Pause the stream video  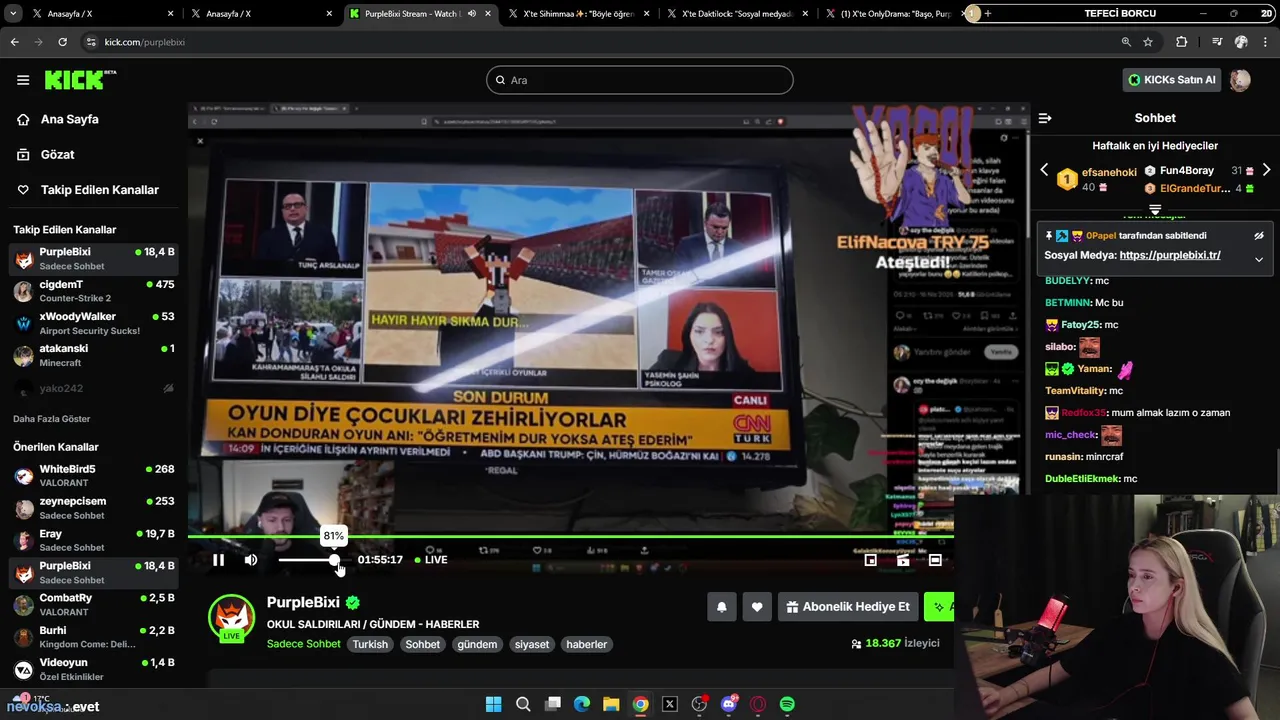pos(218,560)
